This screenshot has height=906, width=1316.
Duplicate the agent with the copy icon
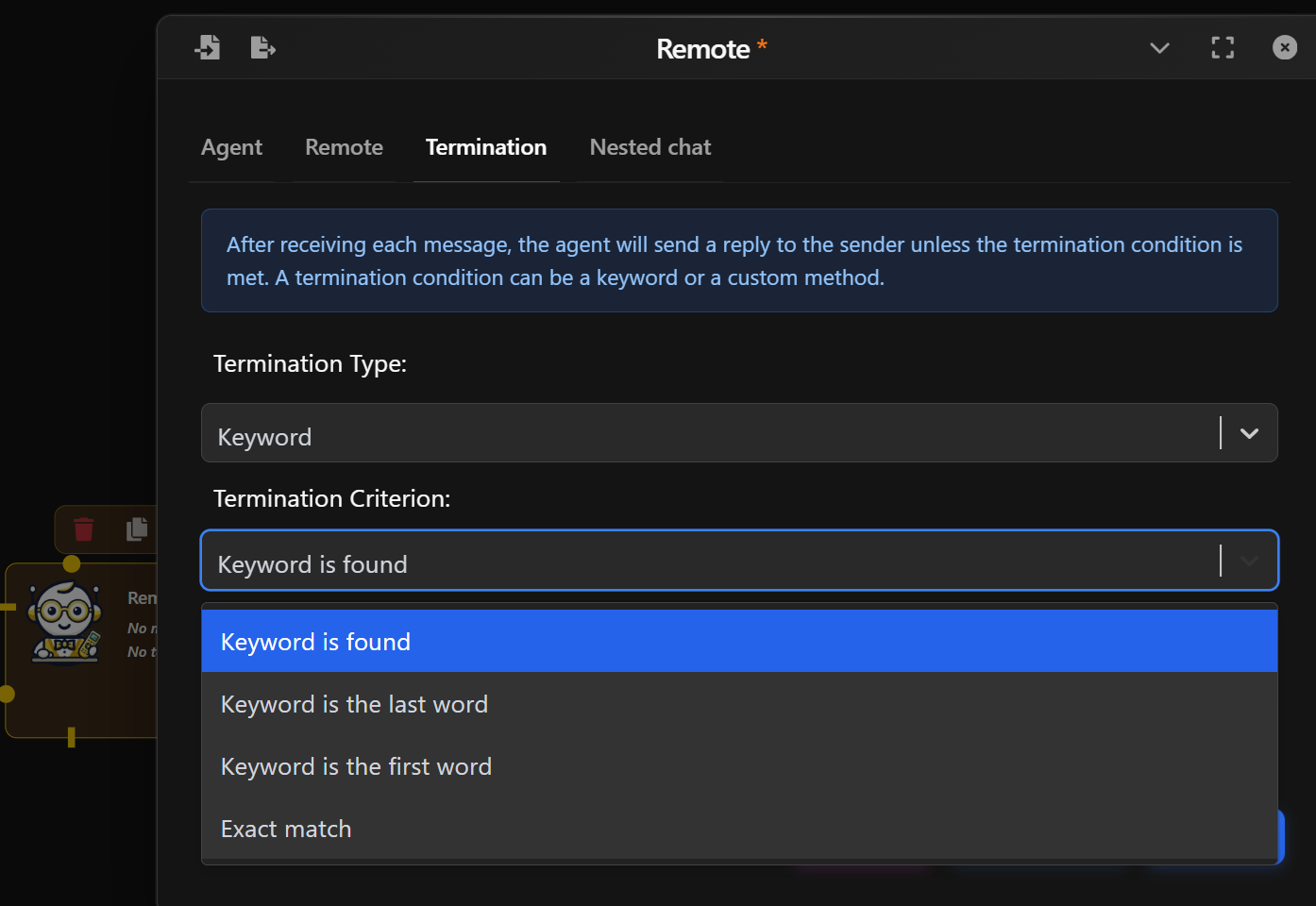[x=136, y=529]
